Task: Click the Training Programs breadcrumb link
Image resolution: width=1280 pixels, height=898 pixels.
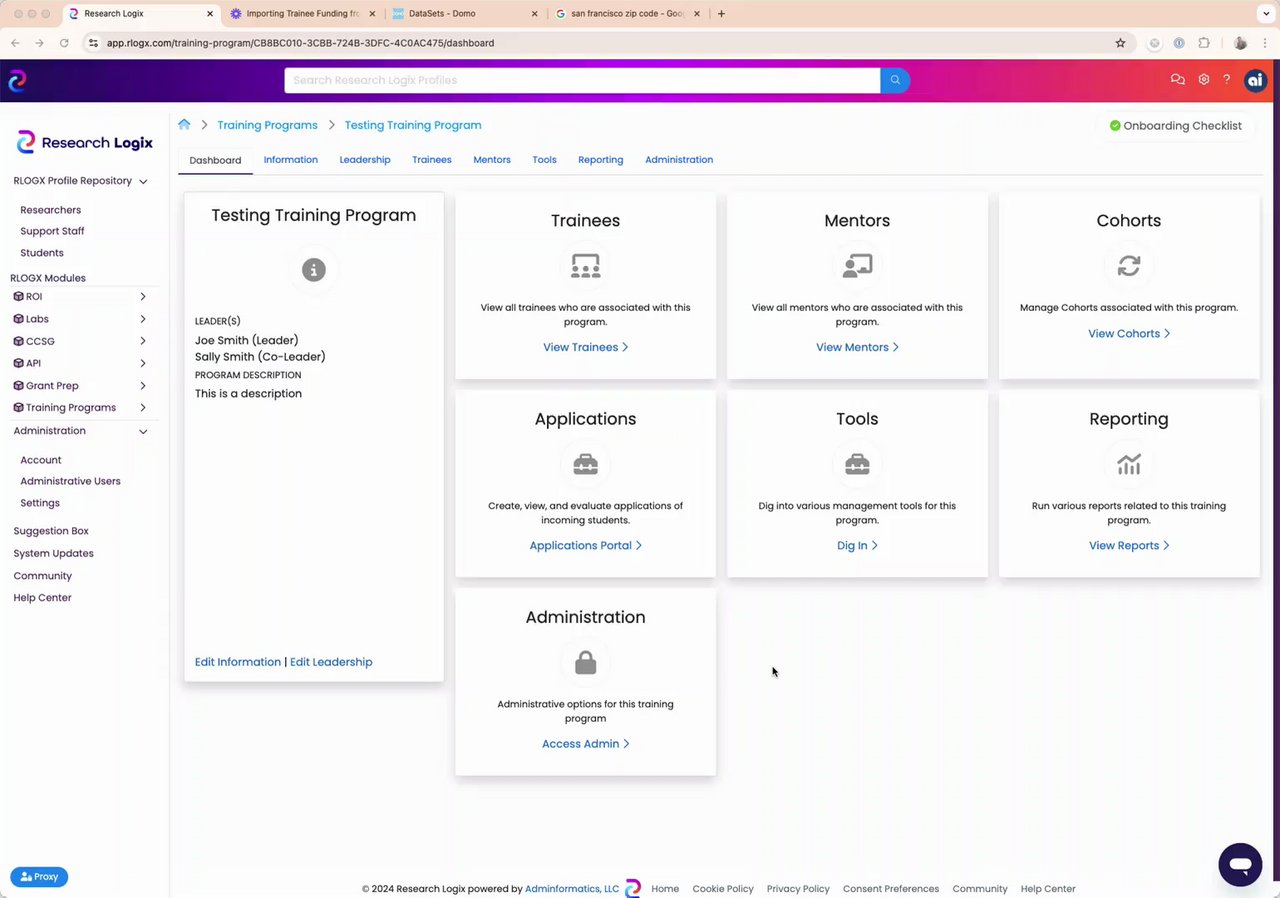Action: tap(267, 125)
